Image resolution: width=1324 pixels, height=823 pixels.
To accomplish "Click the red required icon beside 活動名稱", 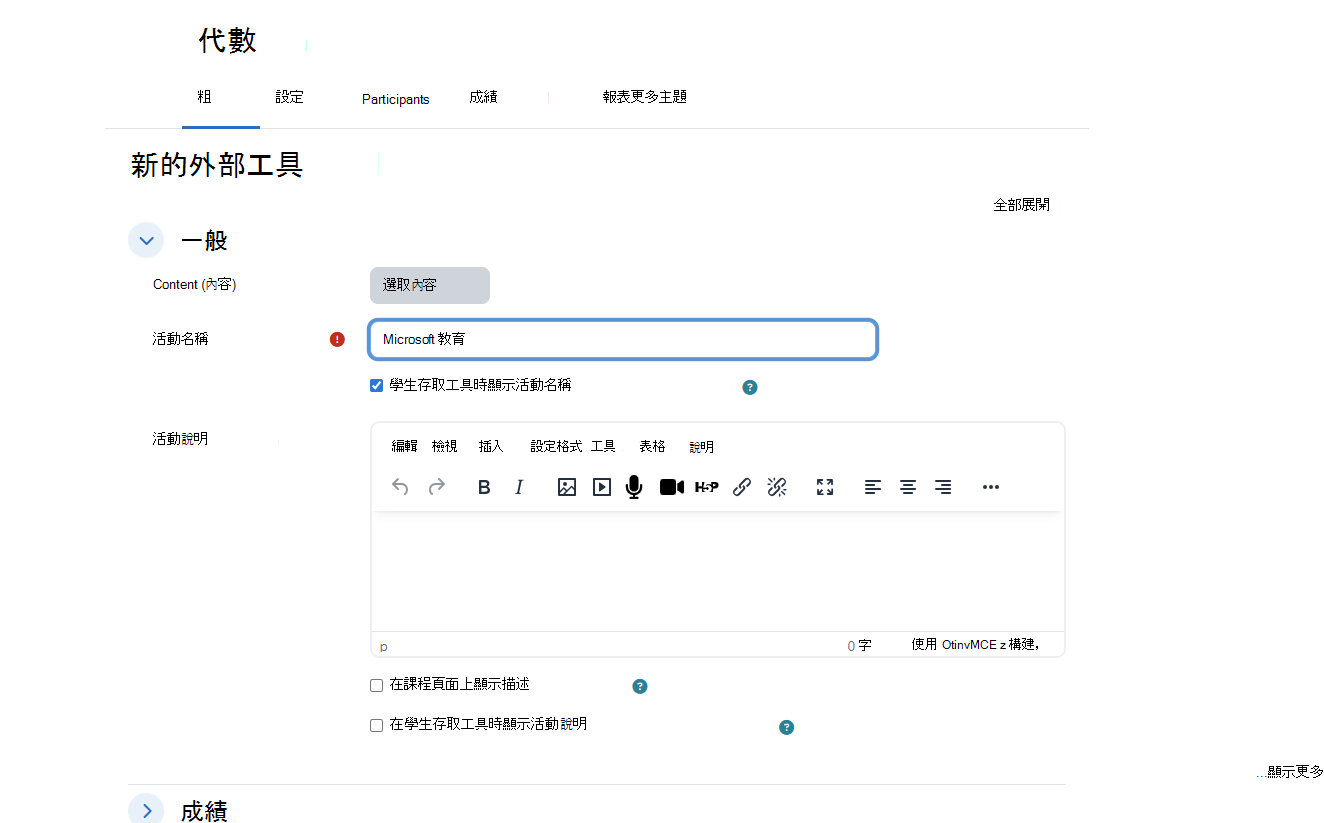I will coord(337,339).
